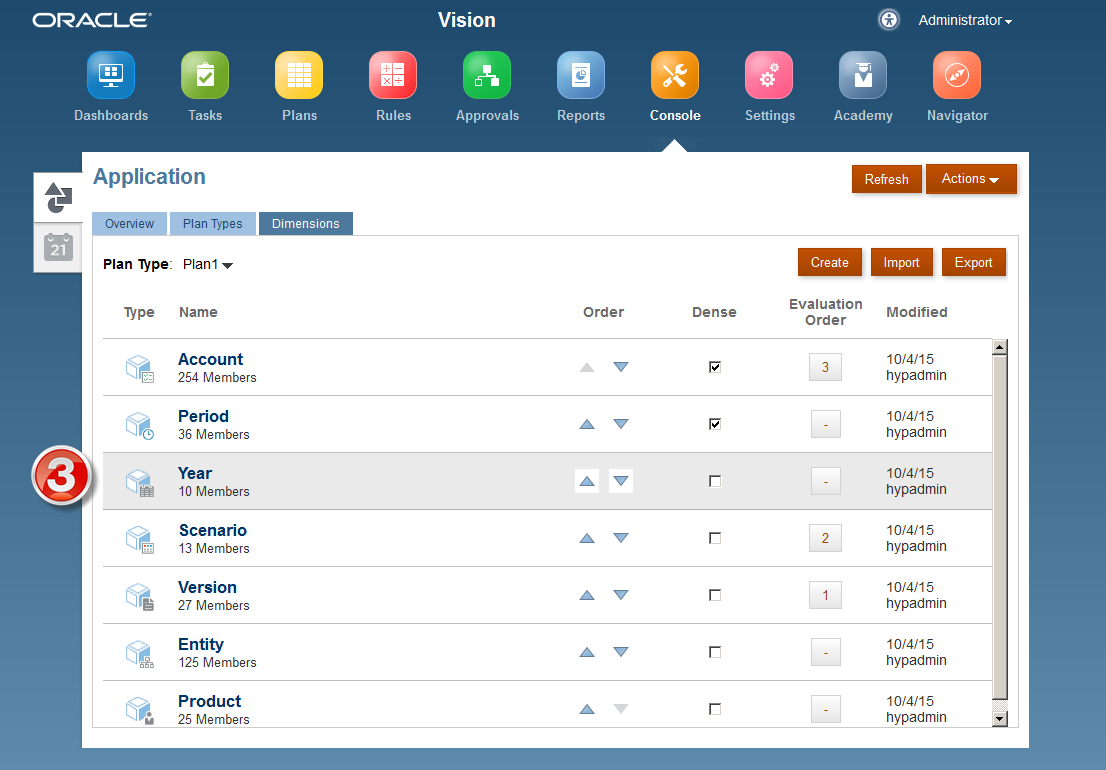Move Version down in order
The image size is (1106, 770).
point(621,595)
